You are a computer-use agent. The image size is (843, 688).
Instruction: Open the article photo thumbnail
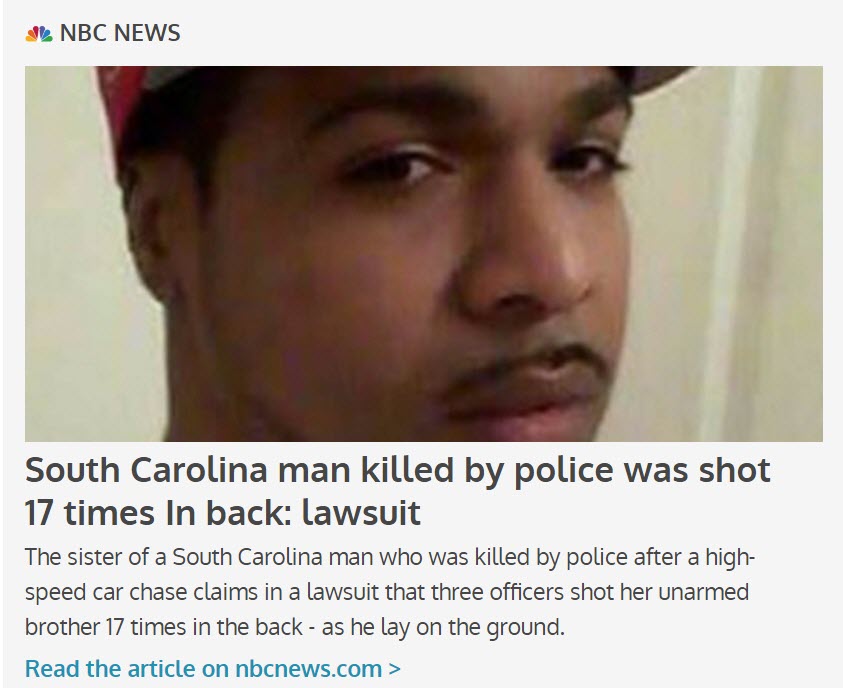(x=424, y=254)
